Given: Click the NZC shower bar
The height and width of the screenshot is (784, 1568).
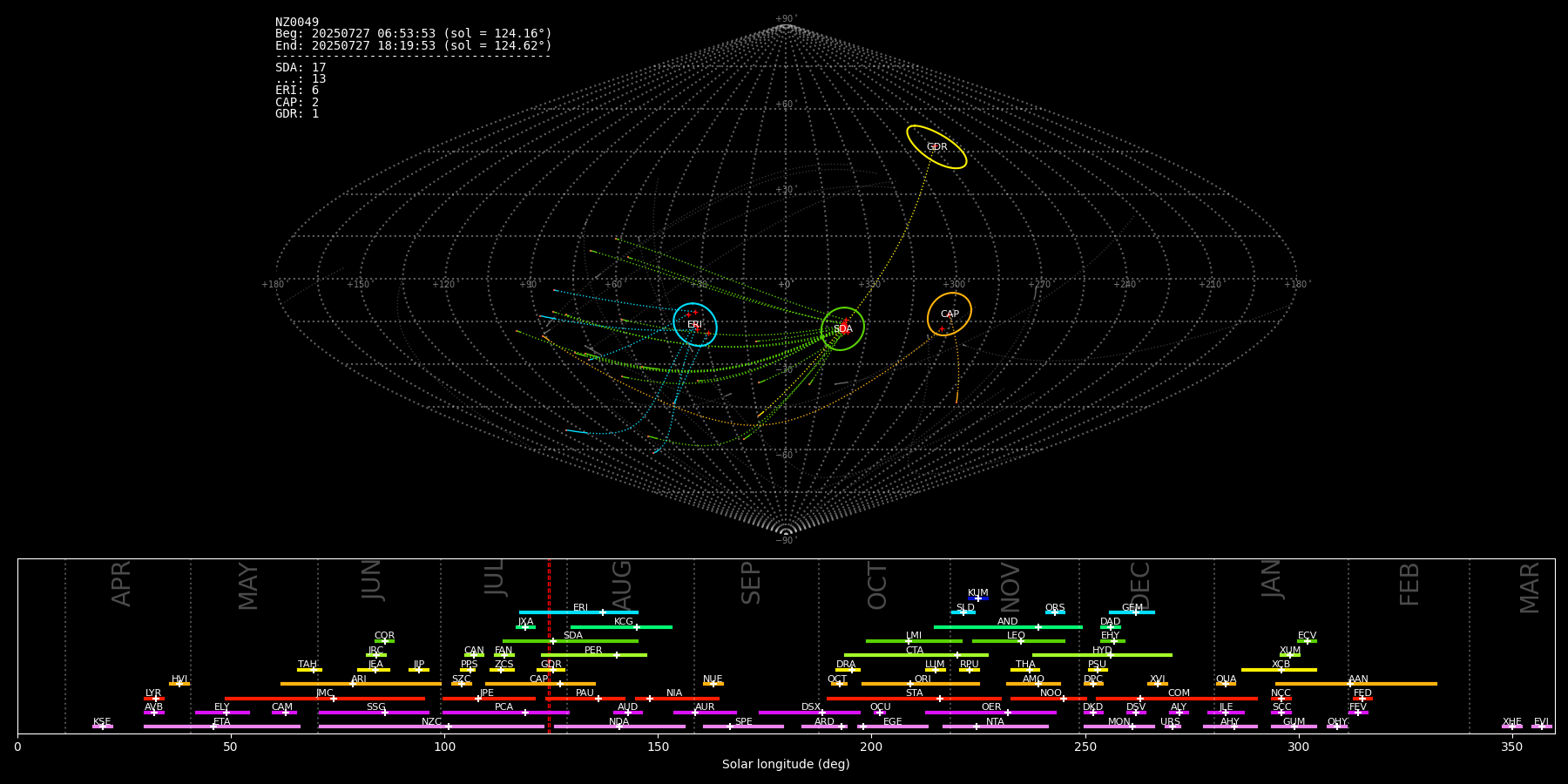Looking at the screenshot, I should (431, 727).
